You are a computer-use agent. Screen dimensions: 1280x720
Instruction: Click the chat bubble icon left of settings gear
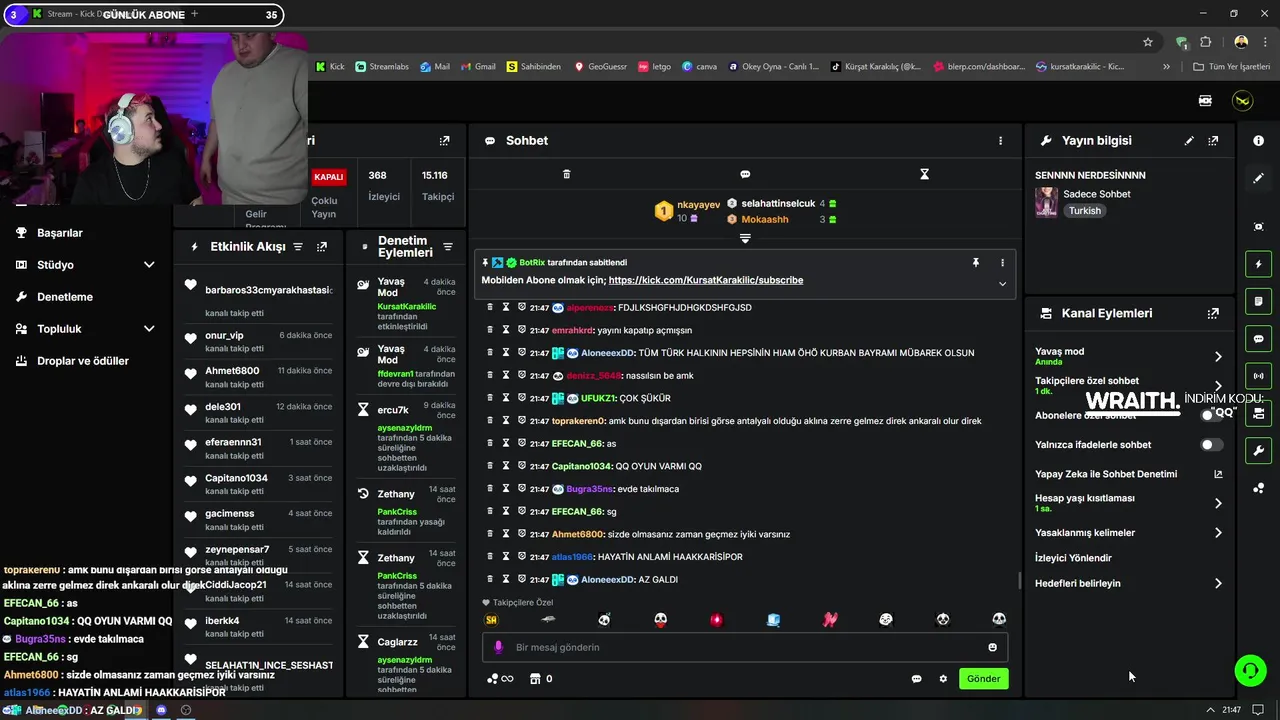pos(916,679)
